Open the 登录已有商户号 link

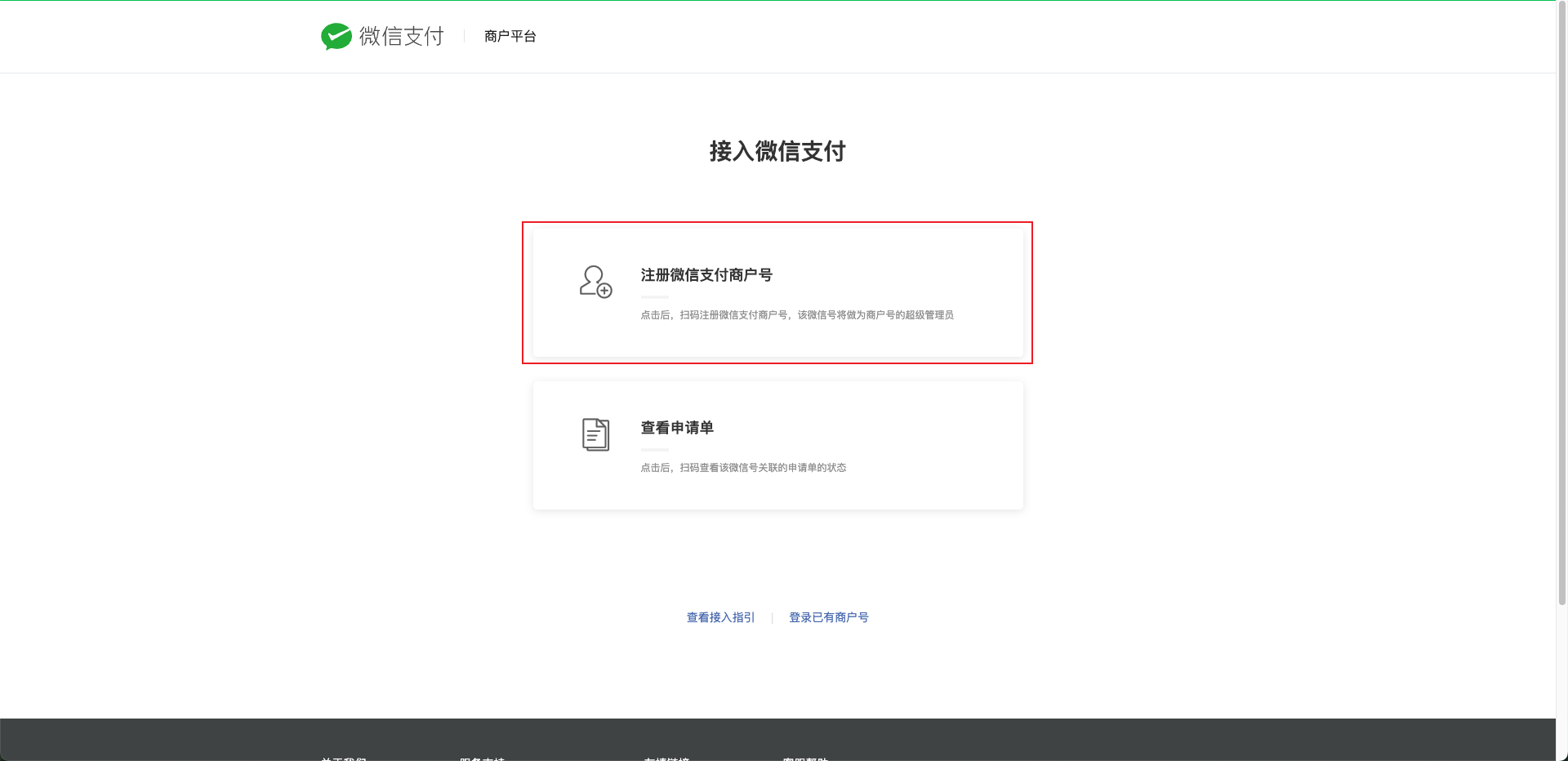pos(829,617)
